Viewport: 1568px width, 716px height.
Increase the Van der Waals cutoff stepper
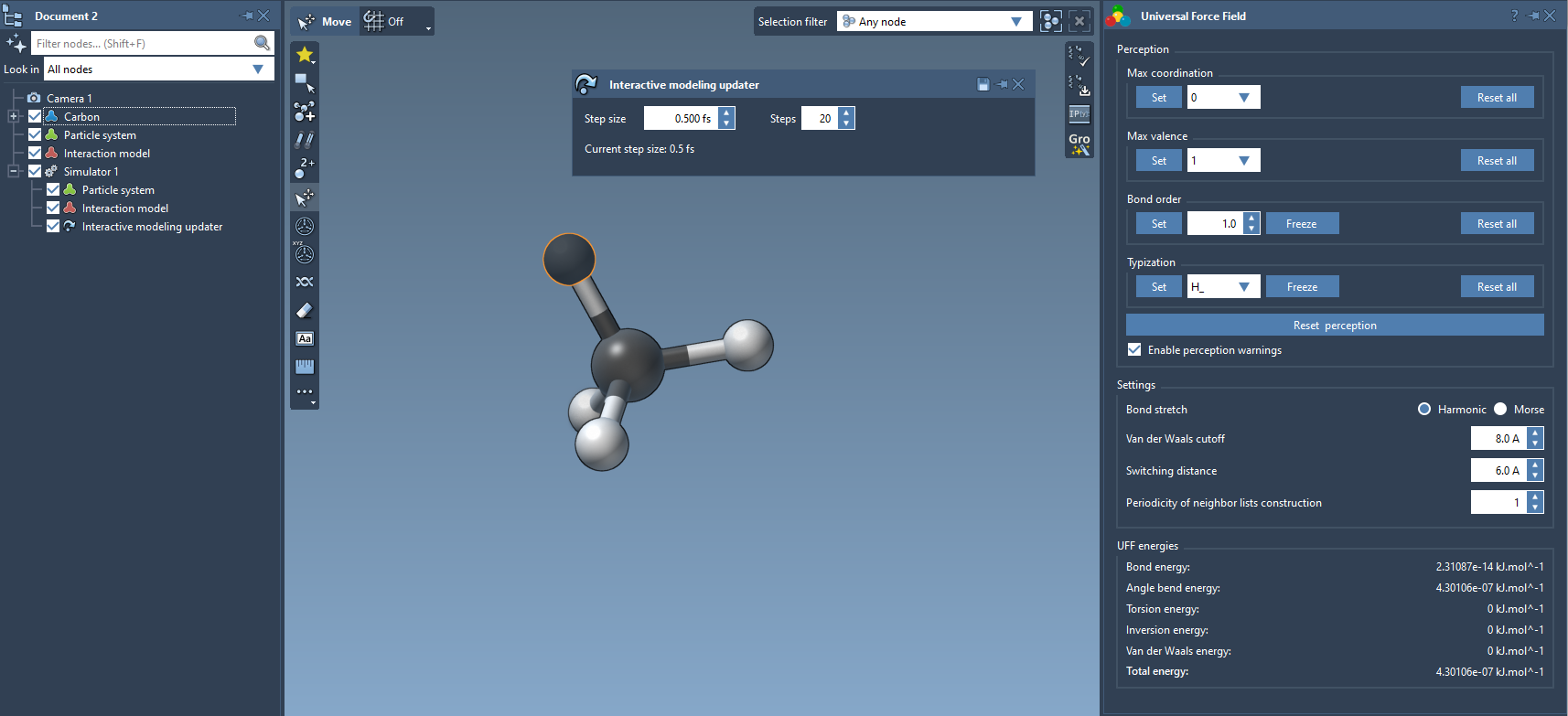click(x=1535, y=433)
